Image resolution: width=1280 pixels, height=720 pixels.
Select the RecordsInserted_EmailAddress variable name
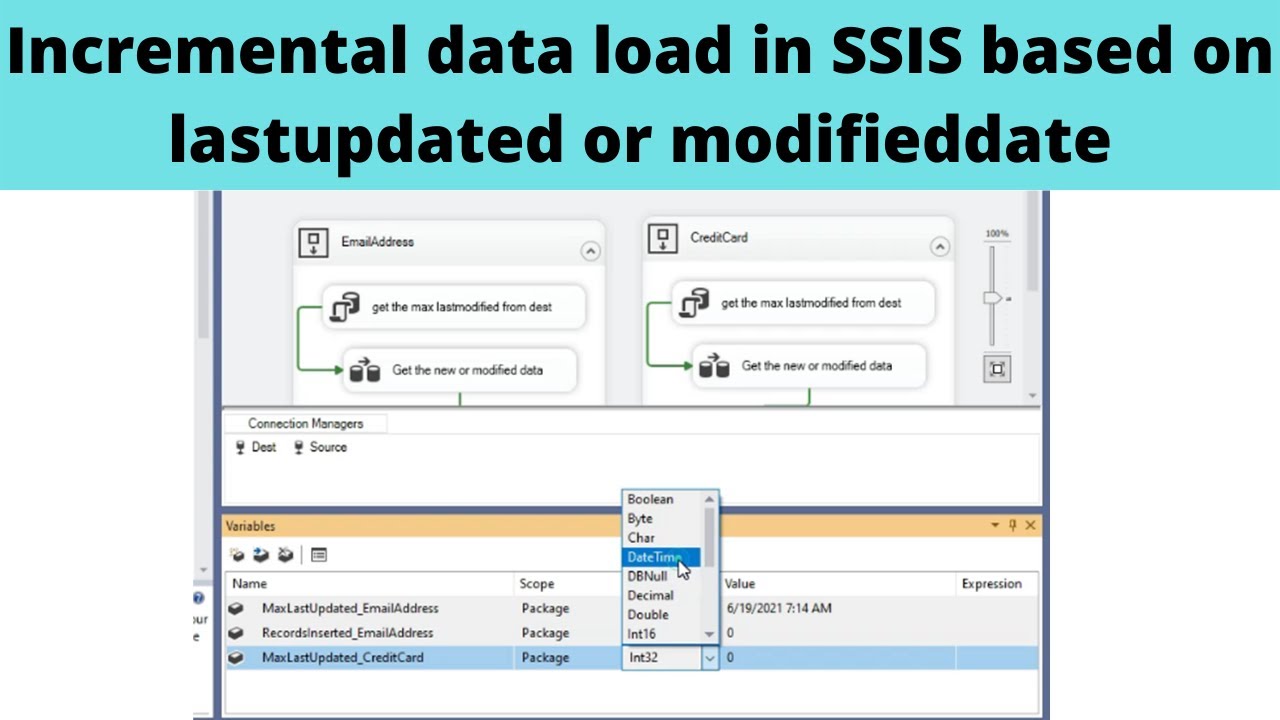click(347, 633)
